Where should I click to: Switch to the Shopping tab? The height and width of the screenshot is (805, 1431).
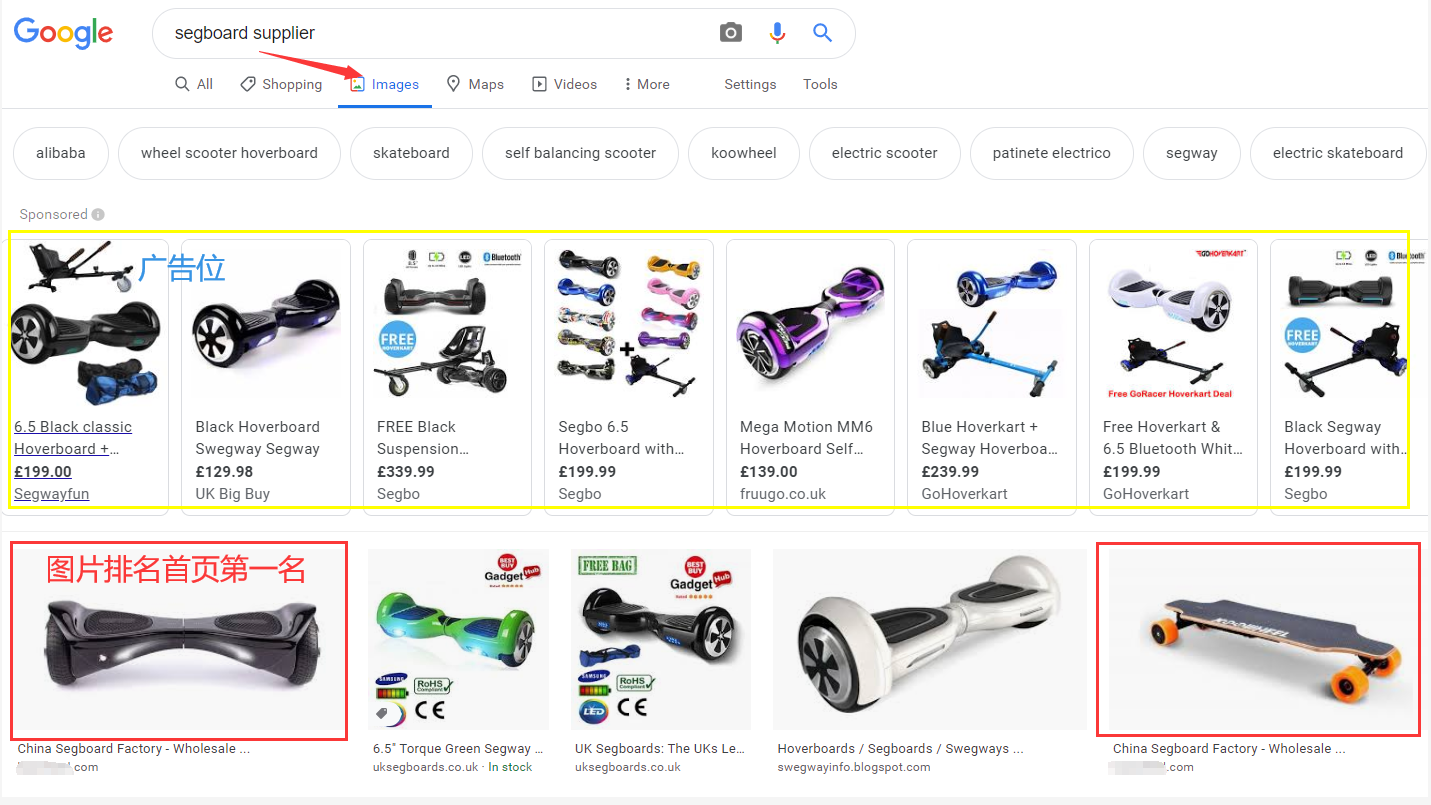point(281,84)
